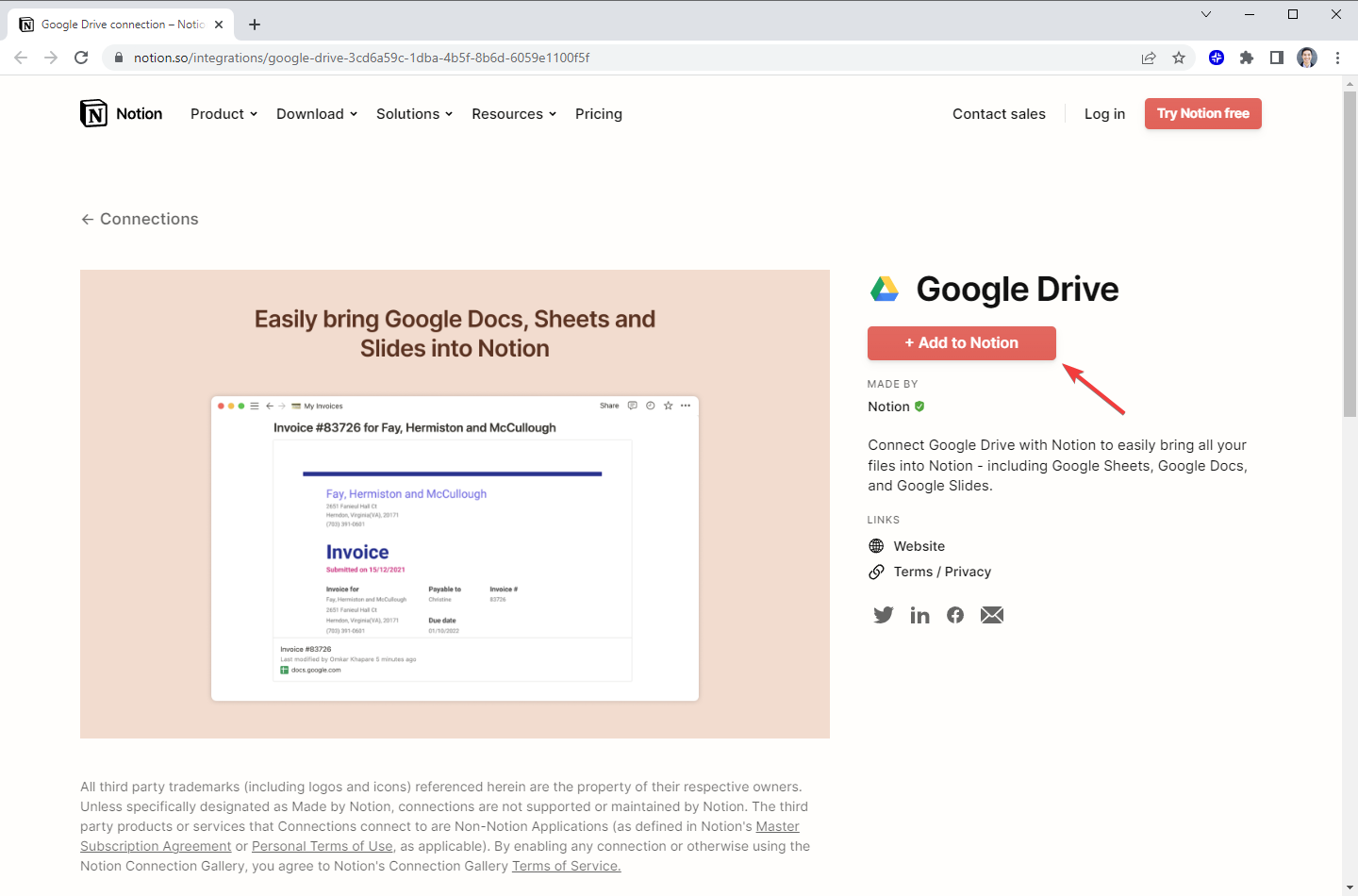This screenshot has width=1358, height=896.
Task: Click the Terms / Privacy chain-link icon
Action: 878,571
